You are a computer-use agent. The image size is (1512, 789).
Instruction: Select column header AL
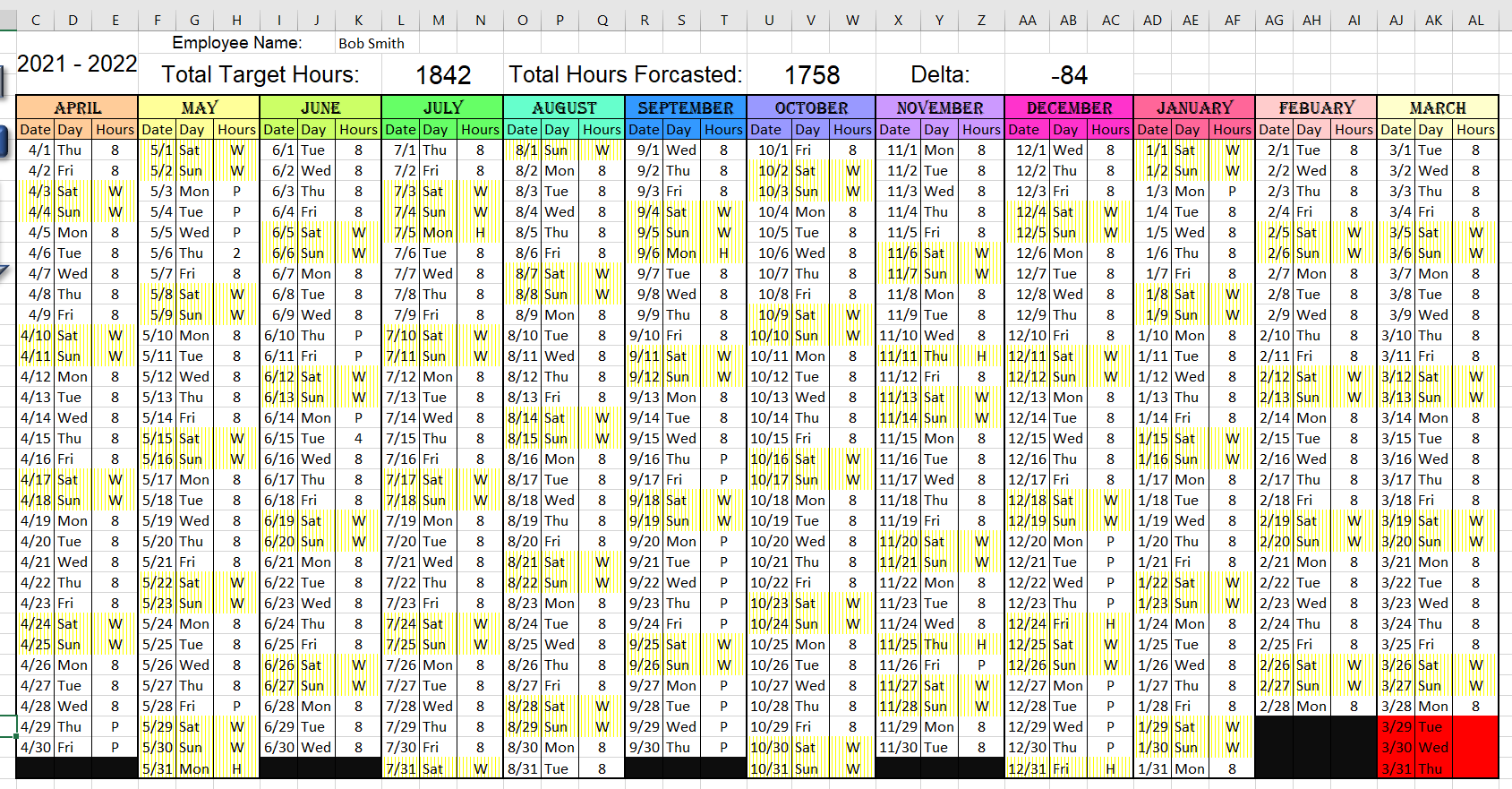(x=1475, y=20)
